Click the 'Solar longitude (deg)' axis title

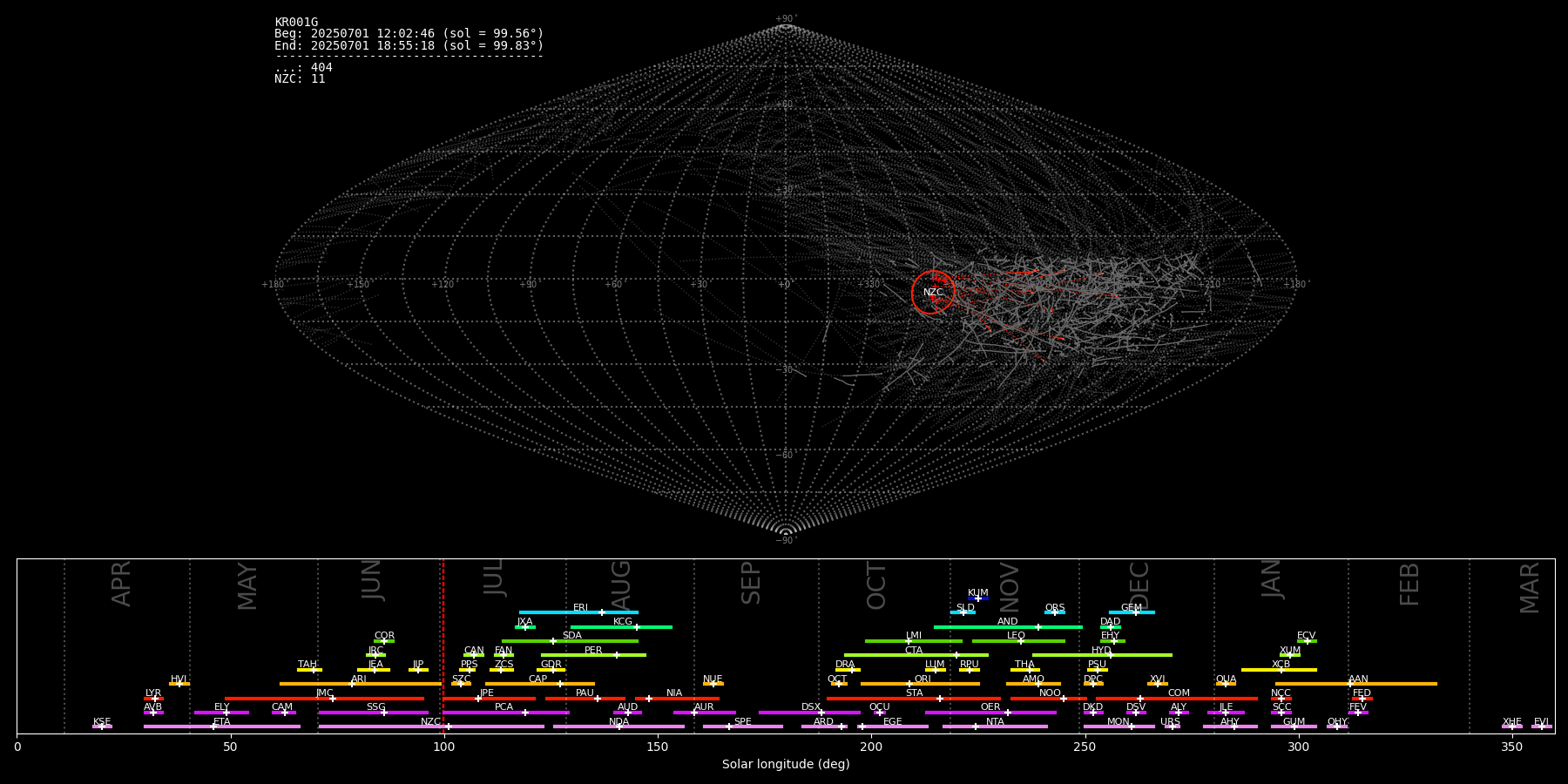(x=786, y=765)
